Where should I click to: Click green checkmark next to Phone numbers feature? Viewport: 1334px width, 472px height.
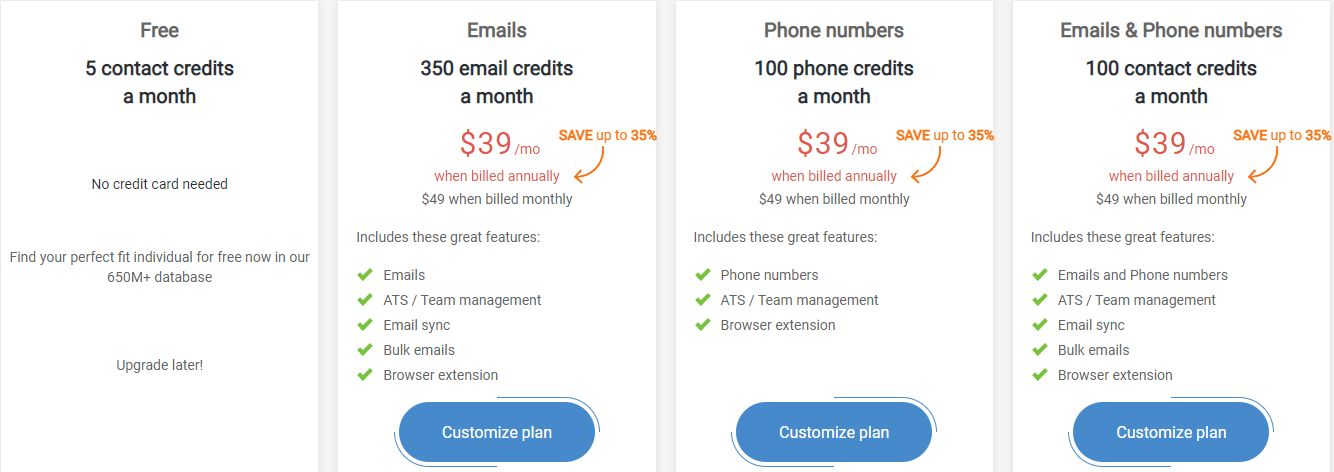(x=702, y=275)
